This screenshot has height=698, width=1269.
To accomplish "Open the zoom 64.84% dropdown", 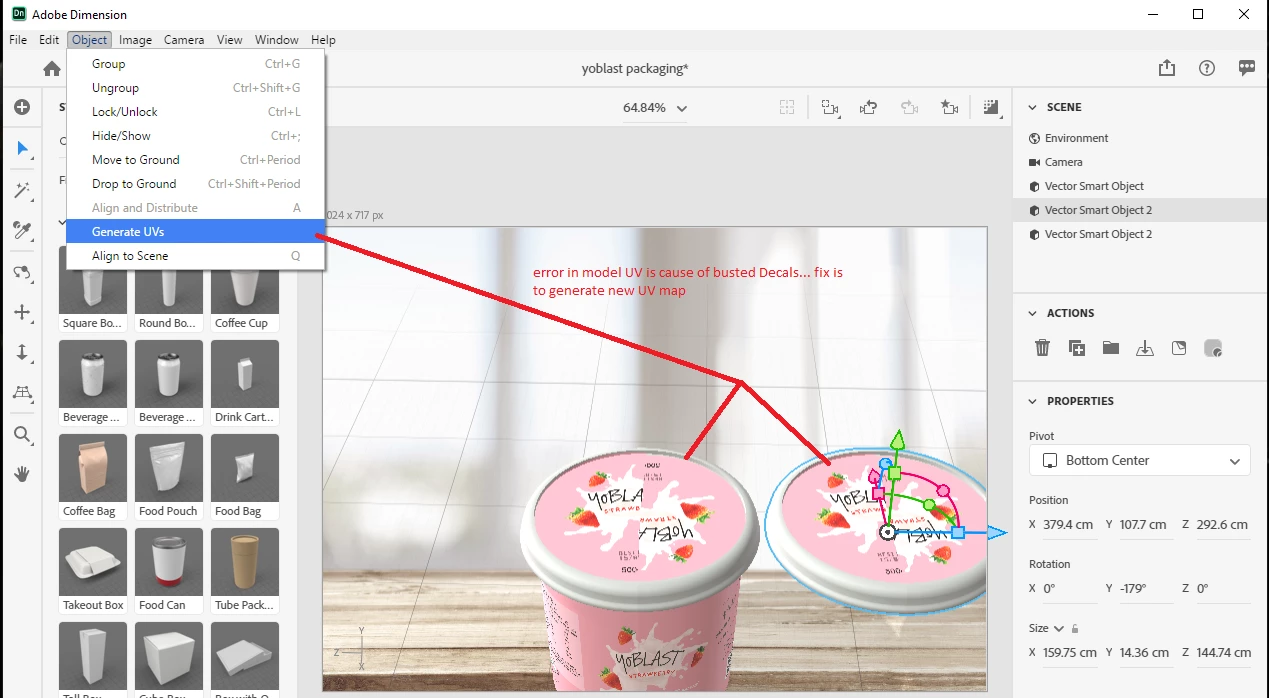I will [655, 108].
